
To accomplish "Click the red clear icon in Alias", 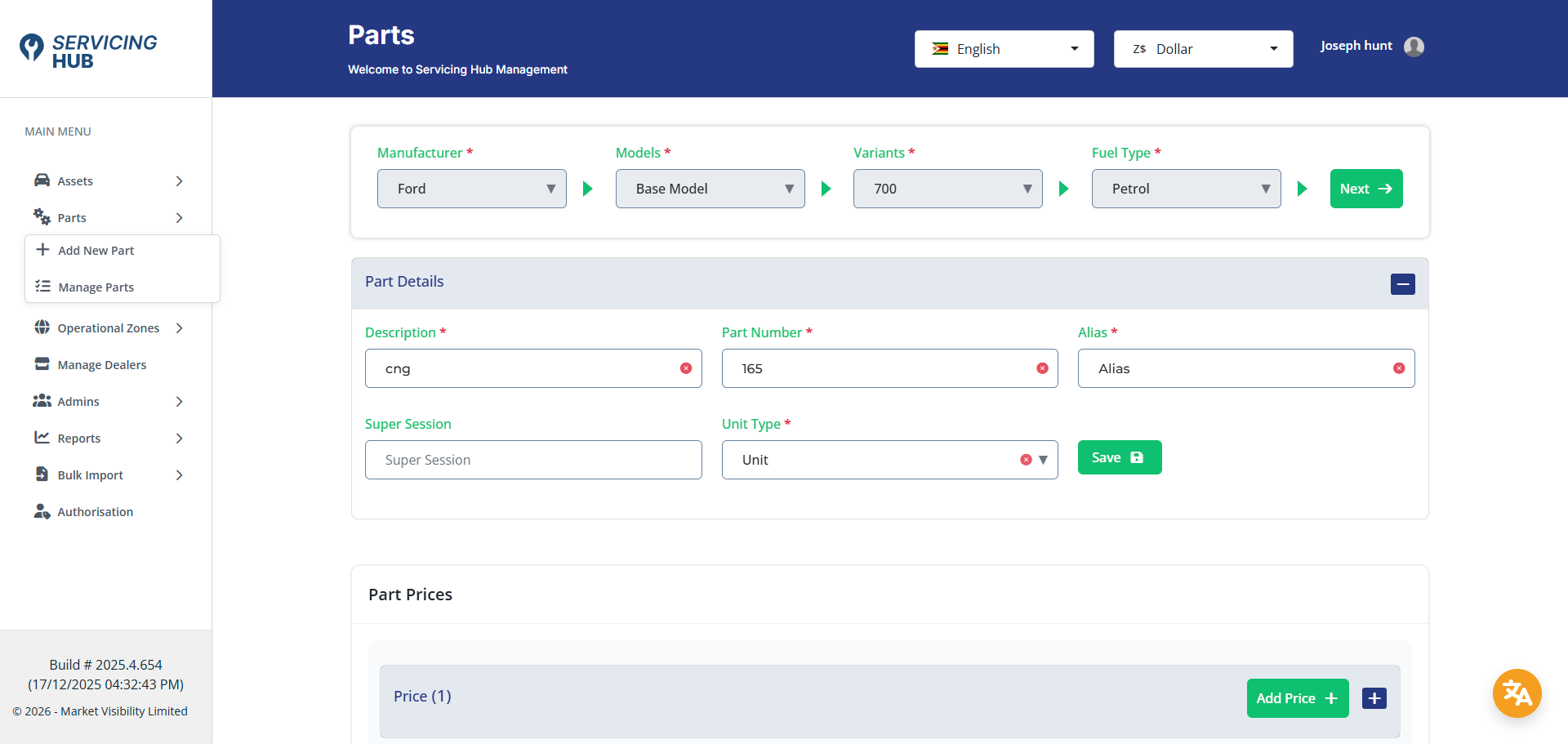I will pos(1399,368).
